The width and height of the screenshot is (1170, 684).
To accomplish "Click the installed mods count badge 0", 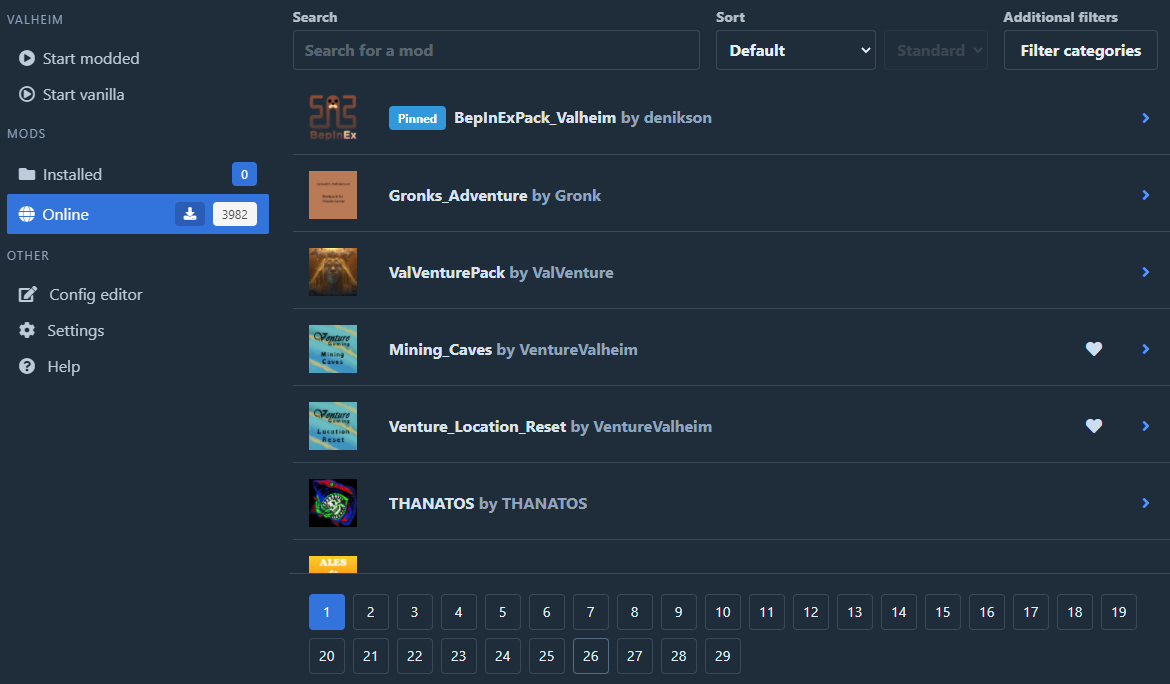I will [244, 175].
